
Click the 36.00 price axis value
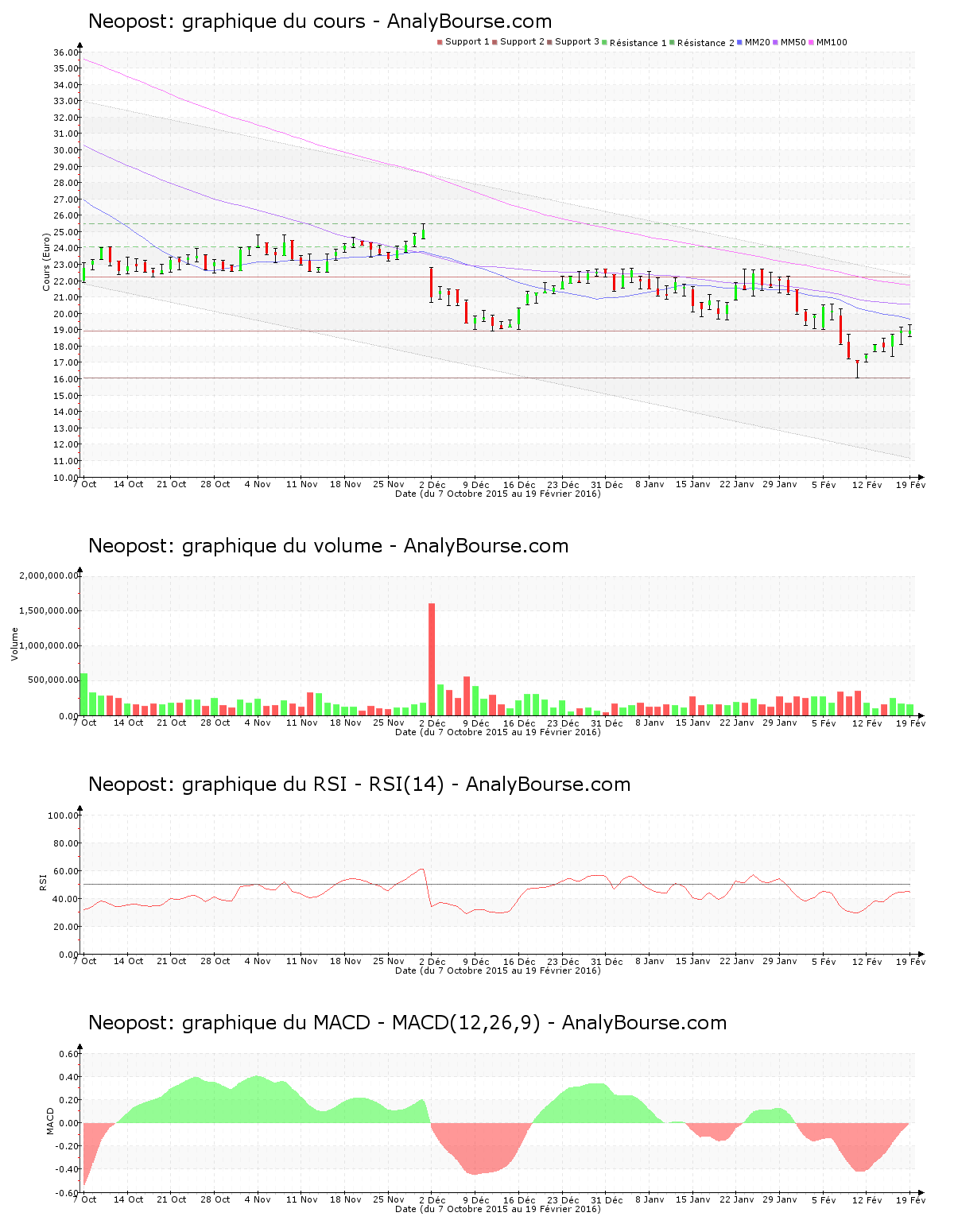coord(66,52)
